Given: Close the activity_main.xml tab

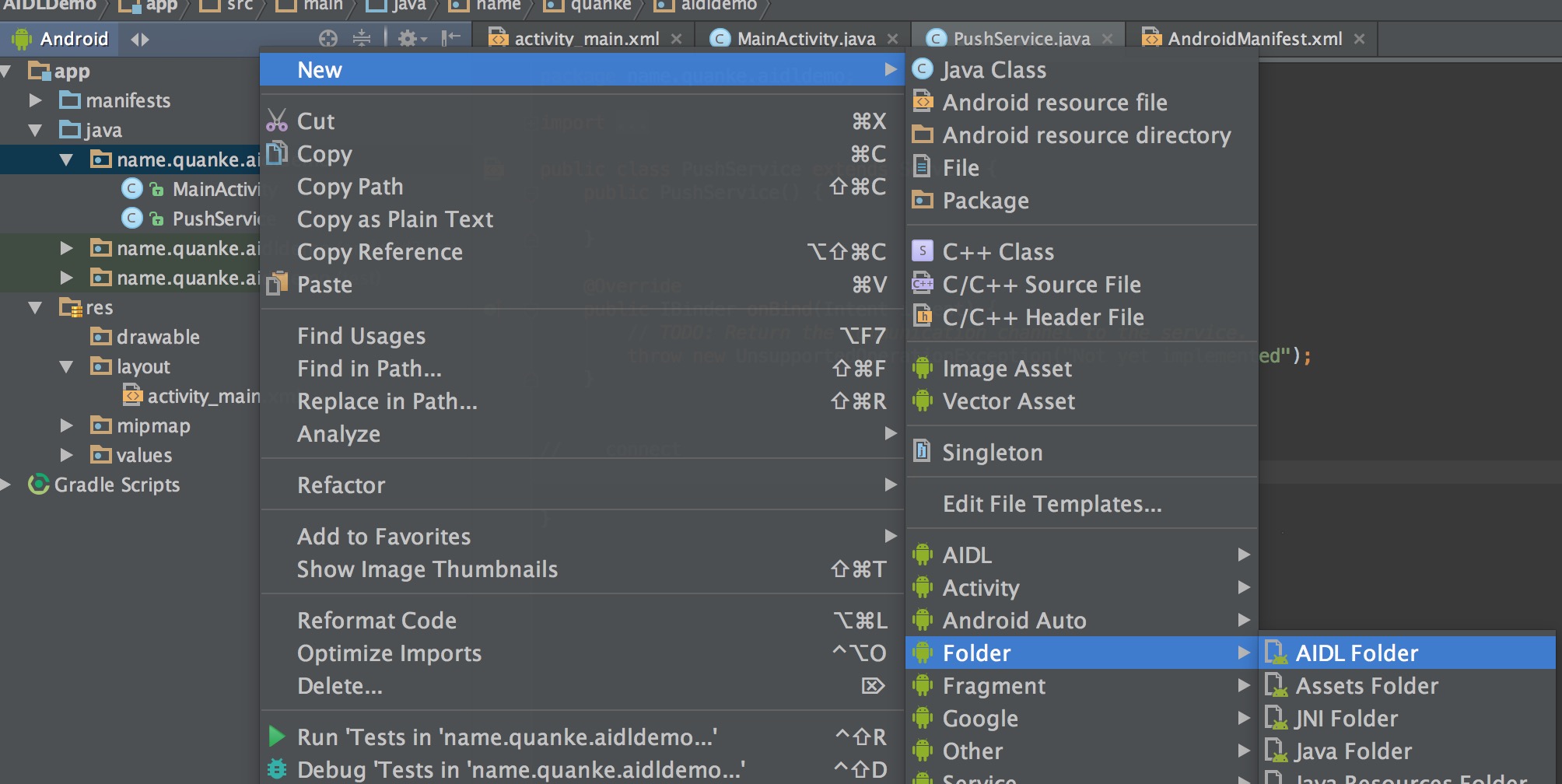Looking at the screenshot, I should tap(677, 39).
